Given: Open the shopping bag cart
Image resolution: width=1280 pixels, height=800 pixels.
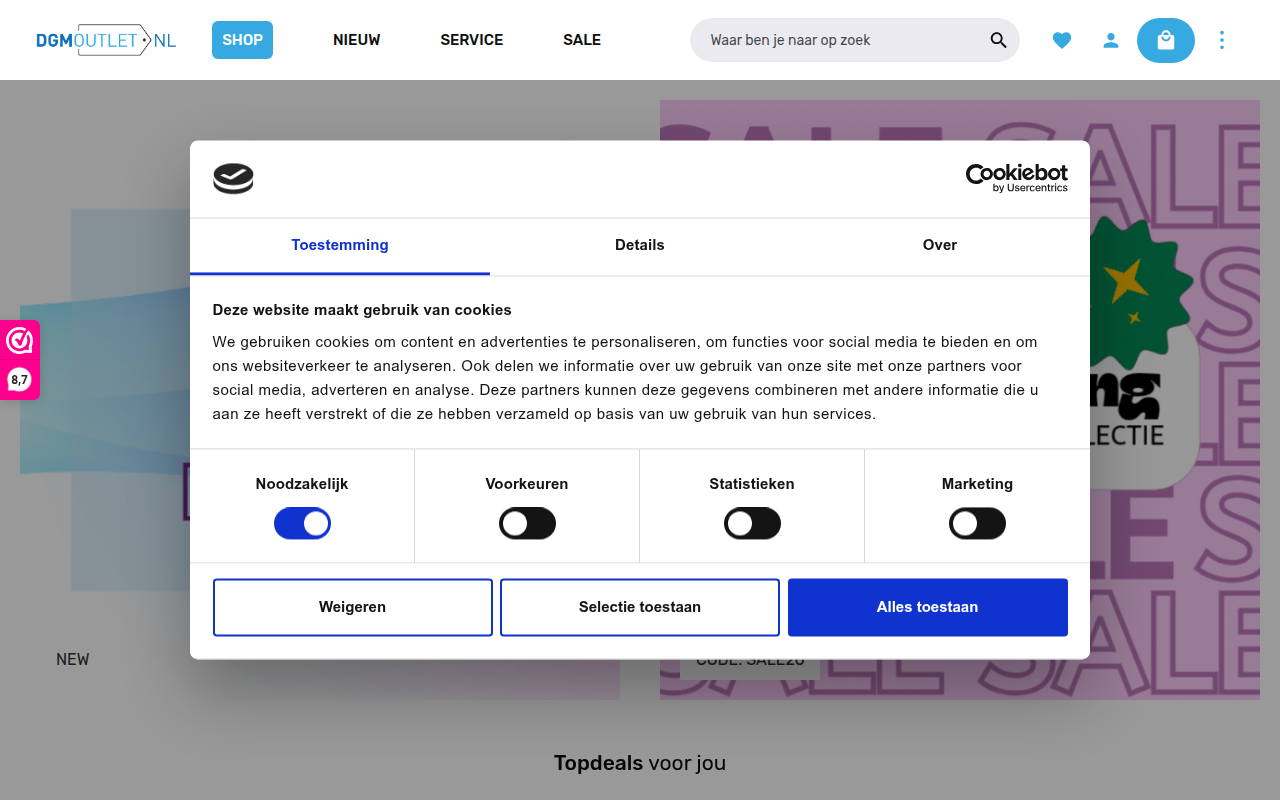Looking at the screenshot, I should (x=1166, y=40).
